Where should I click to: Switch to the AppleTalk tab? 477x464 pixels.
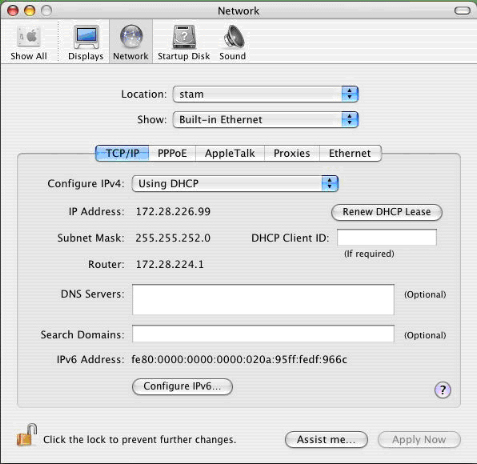click(230, 153)
